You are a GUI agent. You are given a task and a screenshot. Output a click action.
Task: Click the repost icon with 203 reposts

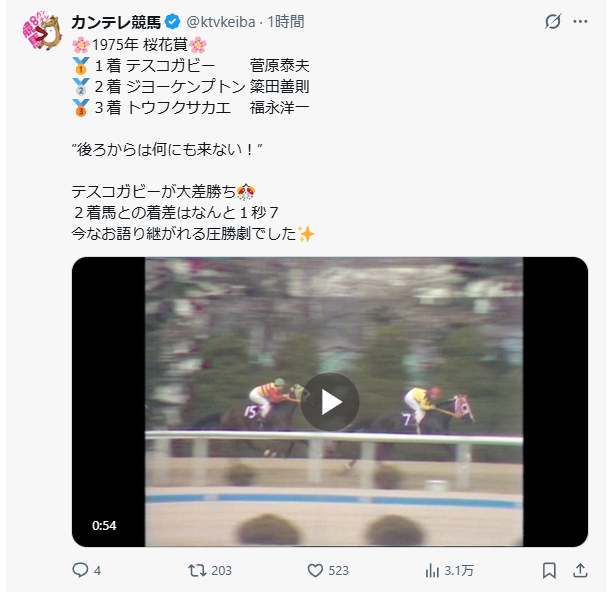coord(197,571)
